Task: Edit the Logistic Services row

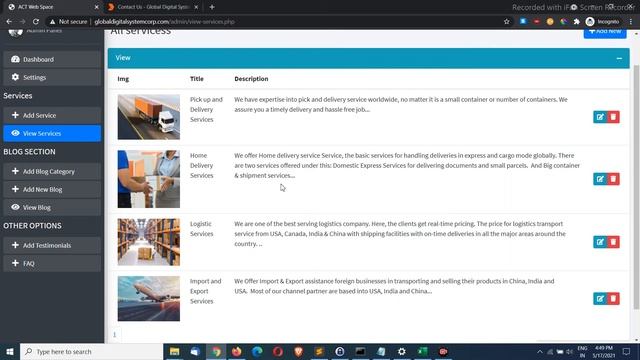Action: click(600, 242)
